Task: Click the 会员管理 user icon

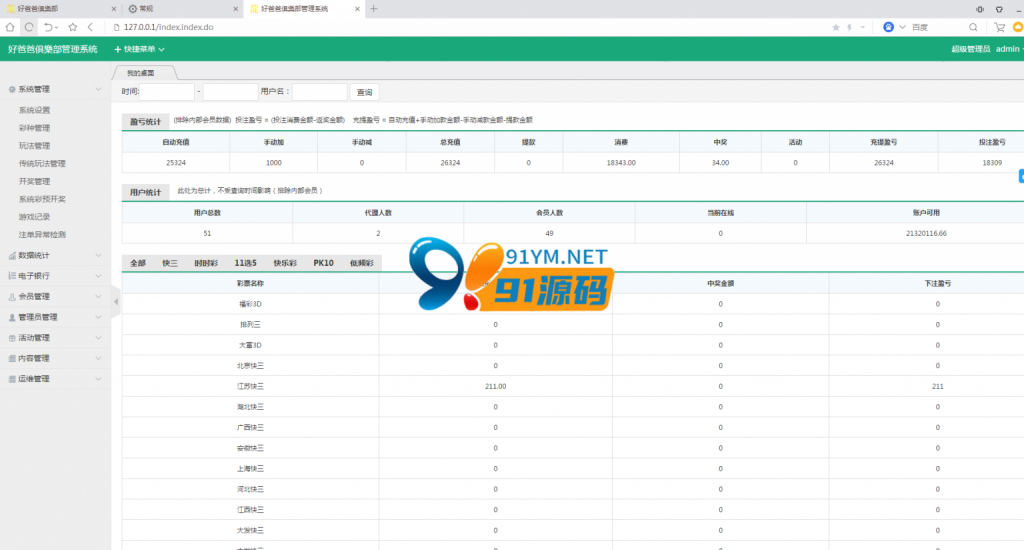Action: 12,297
